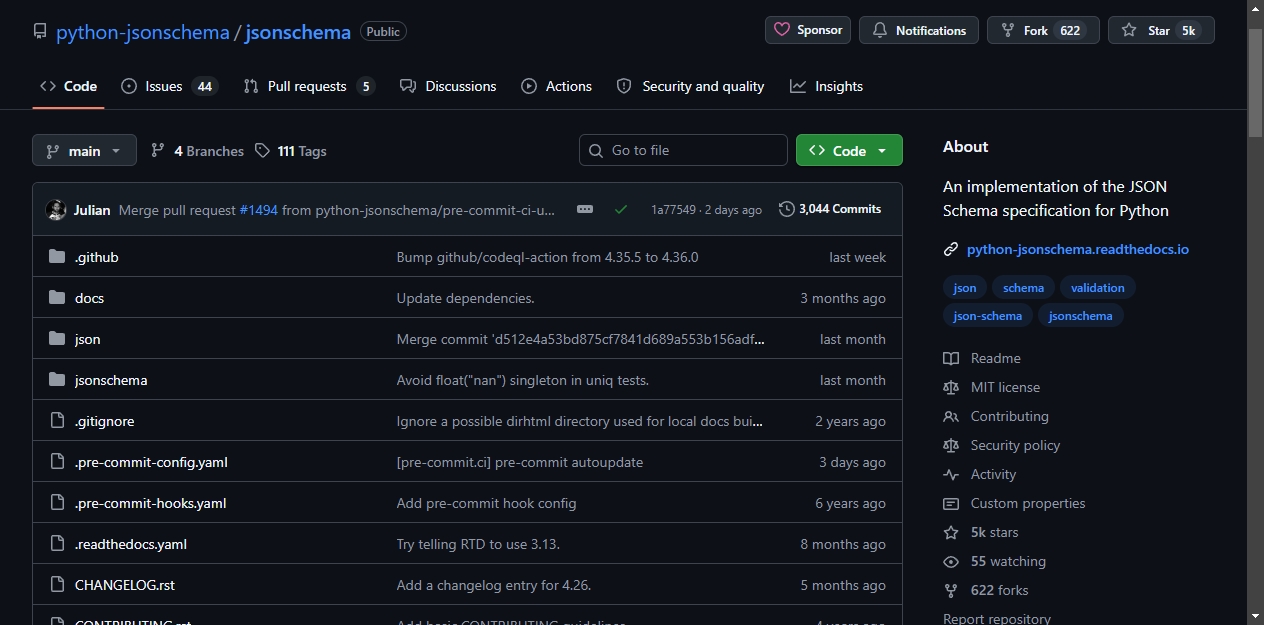Click the 5k stars link
Screen dimensions: 1264x625
pos(994,532)
